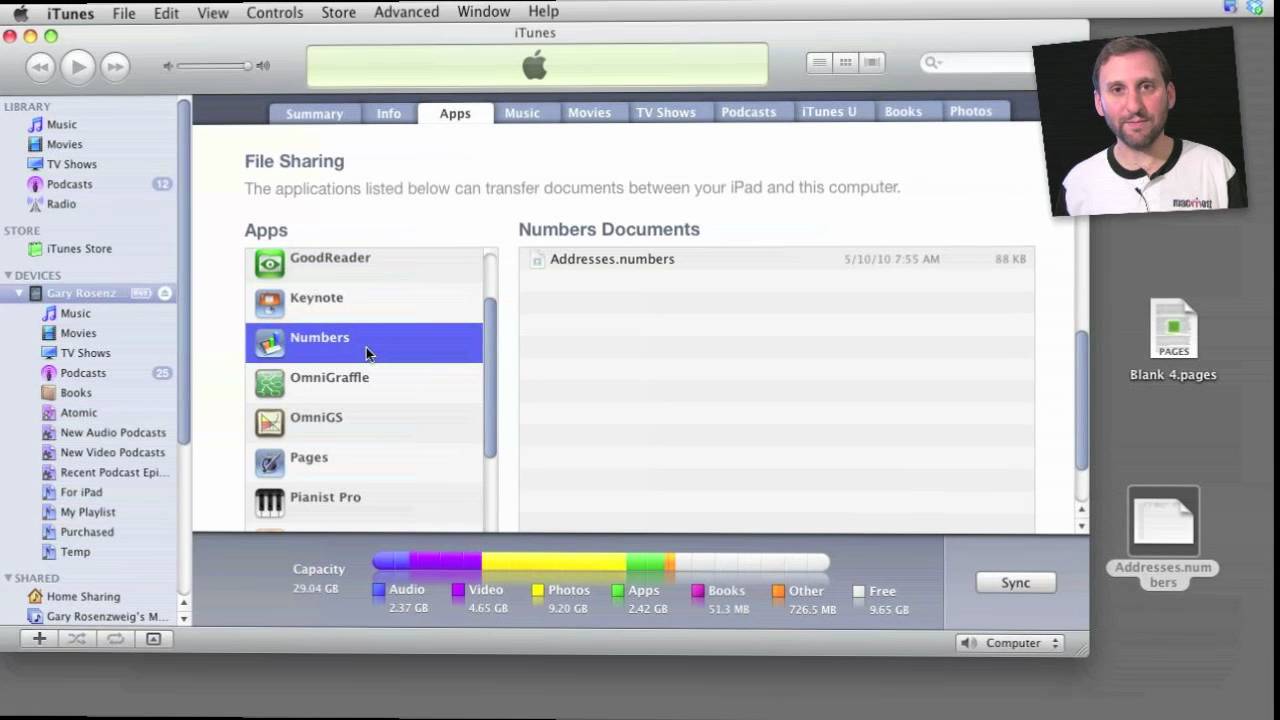
Task: Open TV Shows in the Library sidebar
Action: coord(71,164)
